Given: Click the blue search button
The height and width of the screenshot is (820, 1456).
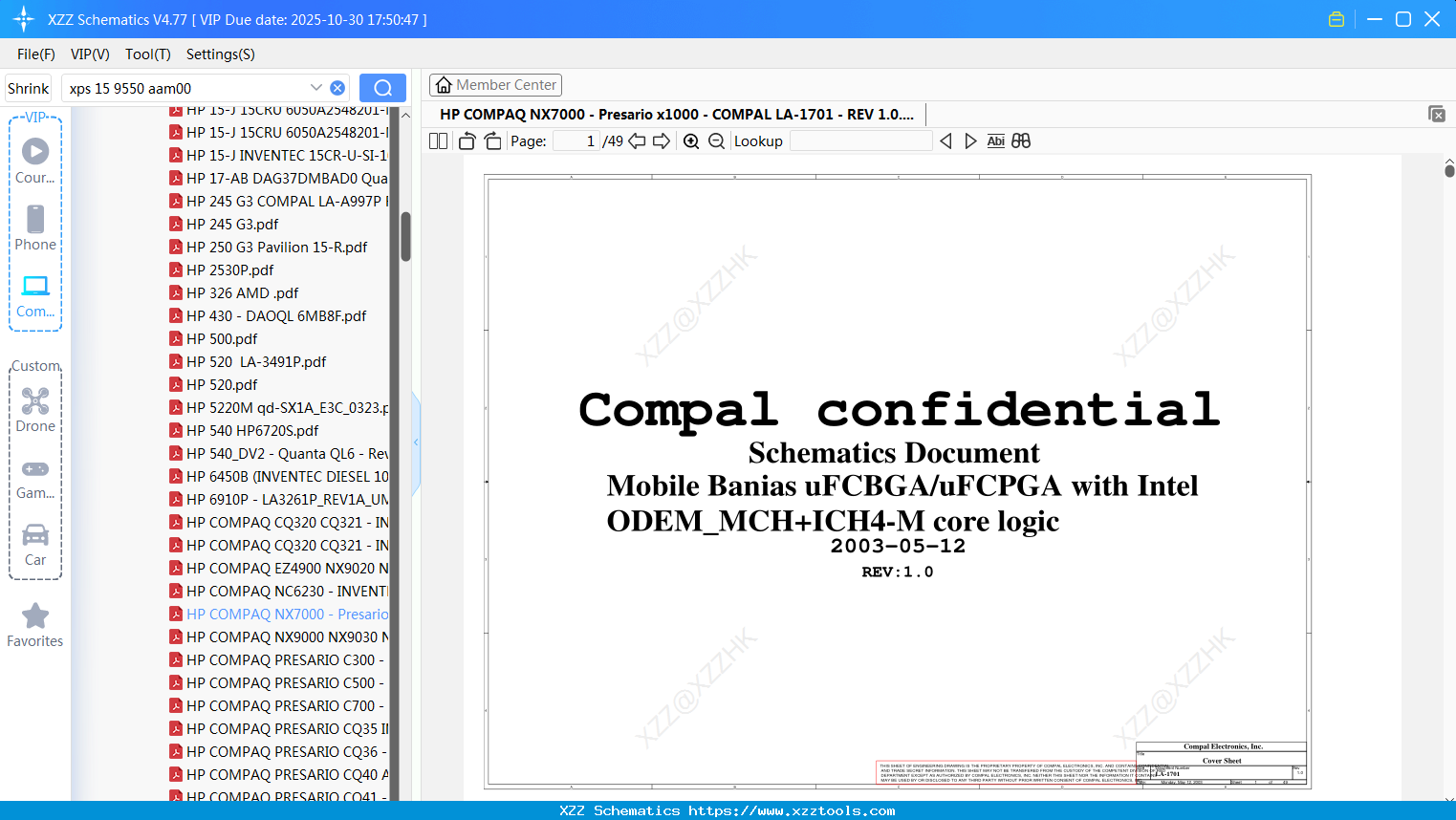Looking at the screenshot, I should pos(382,88).
